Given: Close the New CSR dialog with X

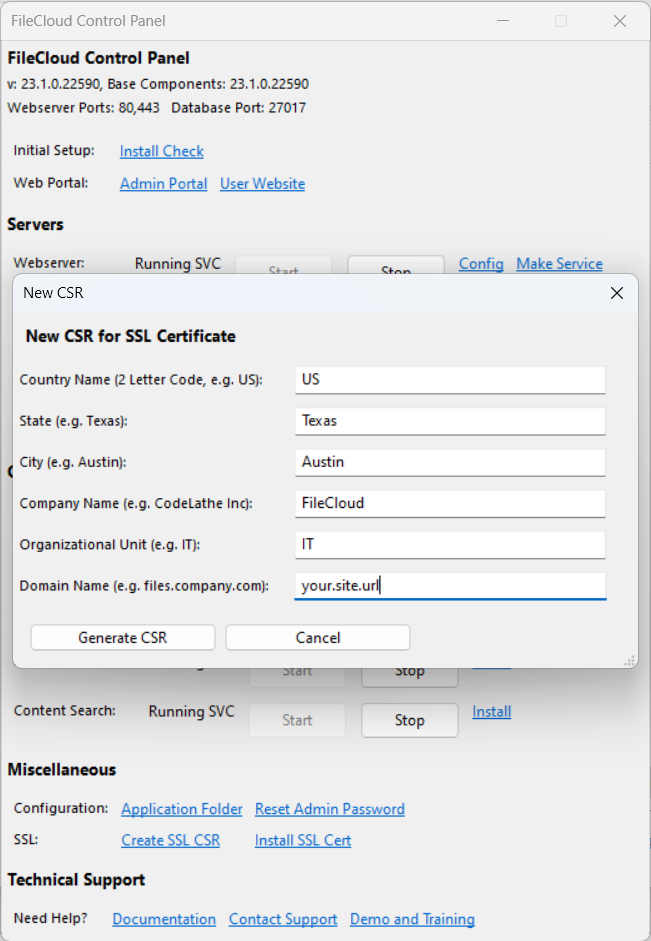Looking at the screenshot, I should (x=617, y=293).
